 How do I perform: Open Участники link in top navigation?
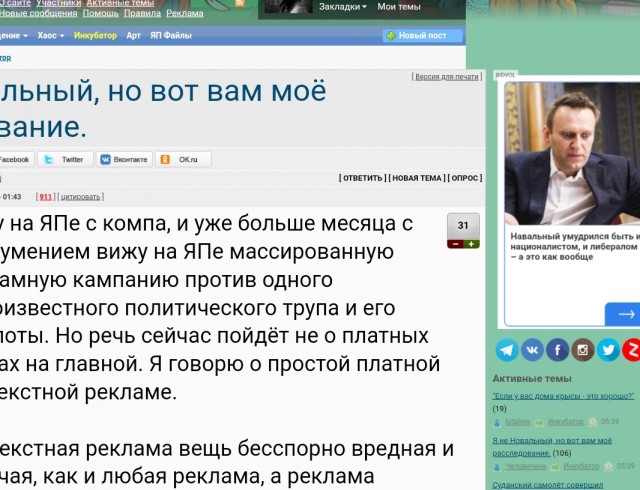[x=58, y=3]
